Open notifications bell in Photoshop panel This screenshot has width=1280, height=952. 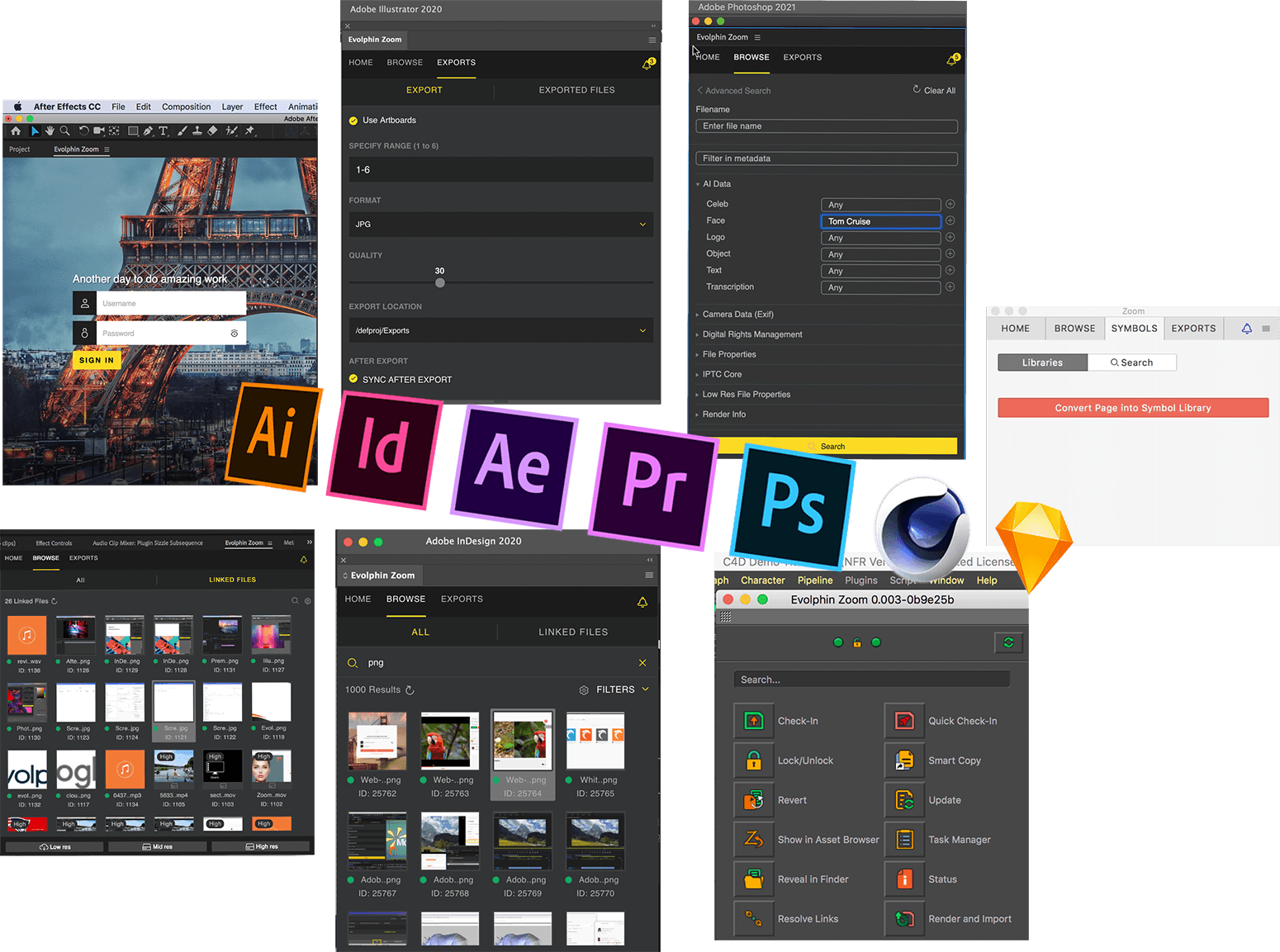point(953,59)
